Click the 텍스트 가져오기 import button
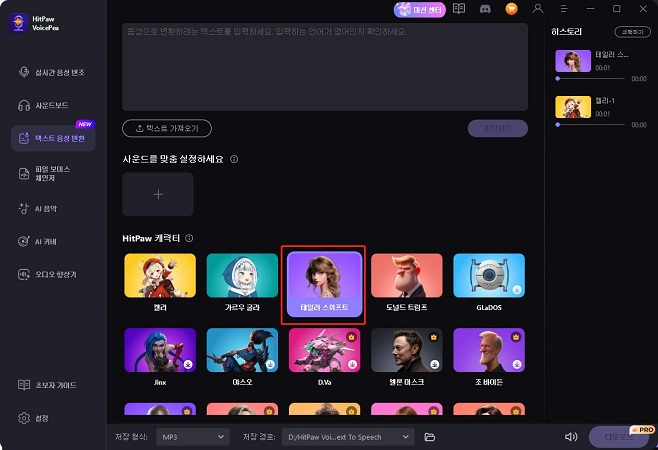The width and height of the screenshot is (658, 450). (167, 128)
